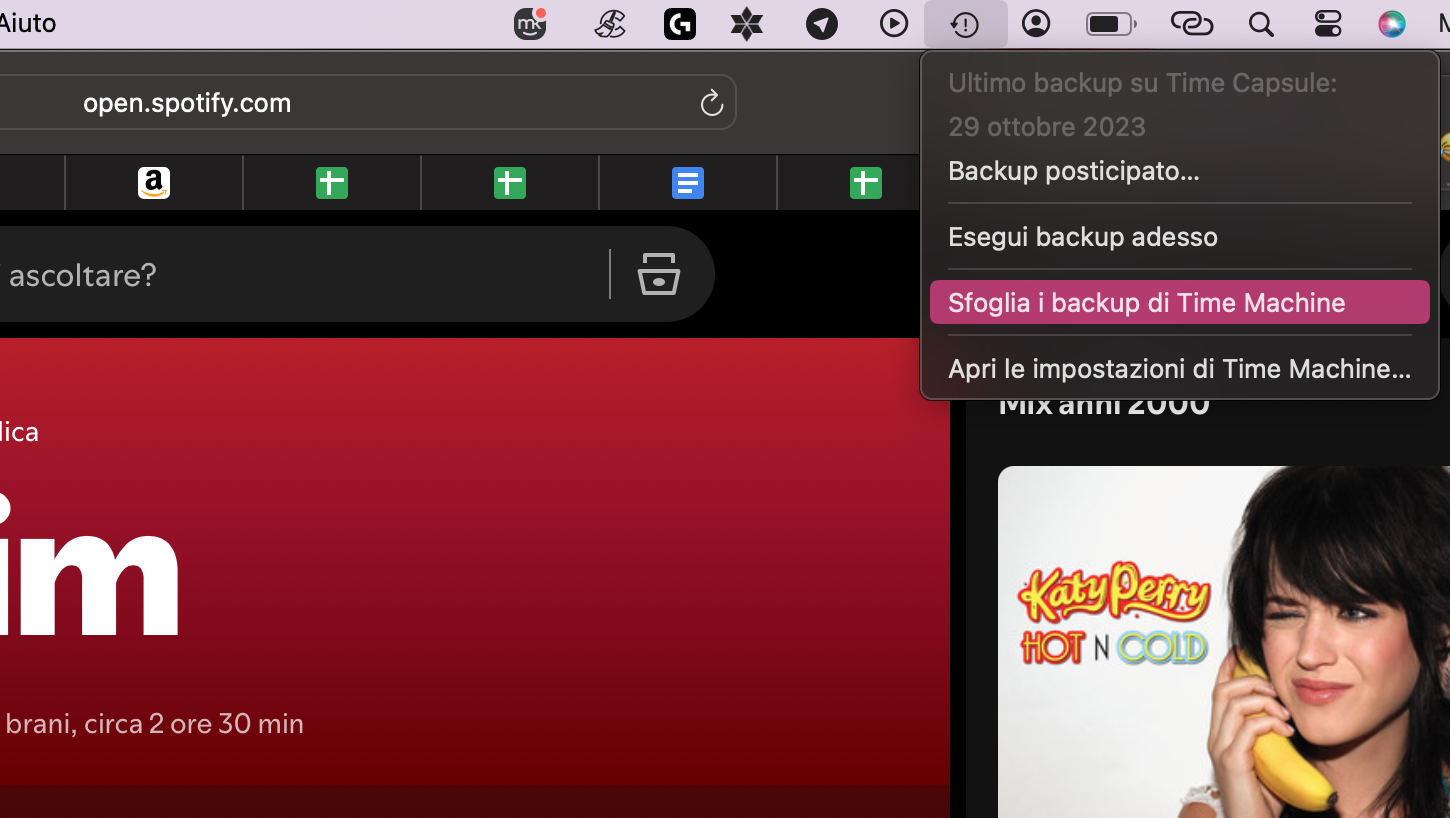Switch to the Amazon tab
The height and width of the screenshot is (818, 1450).
[x=153, y=182]
